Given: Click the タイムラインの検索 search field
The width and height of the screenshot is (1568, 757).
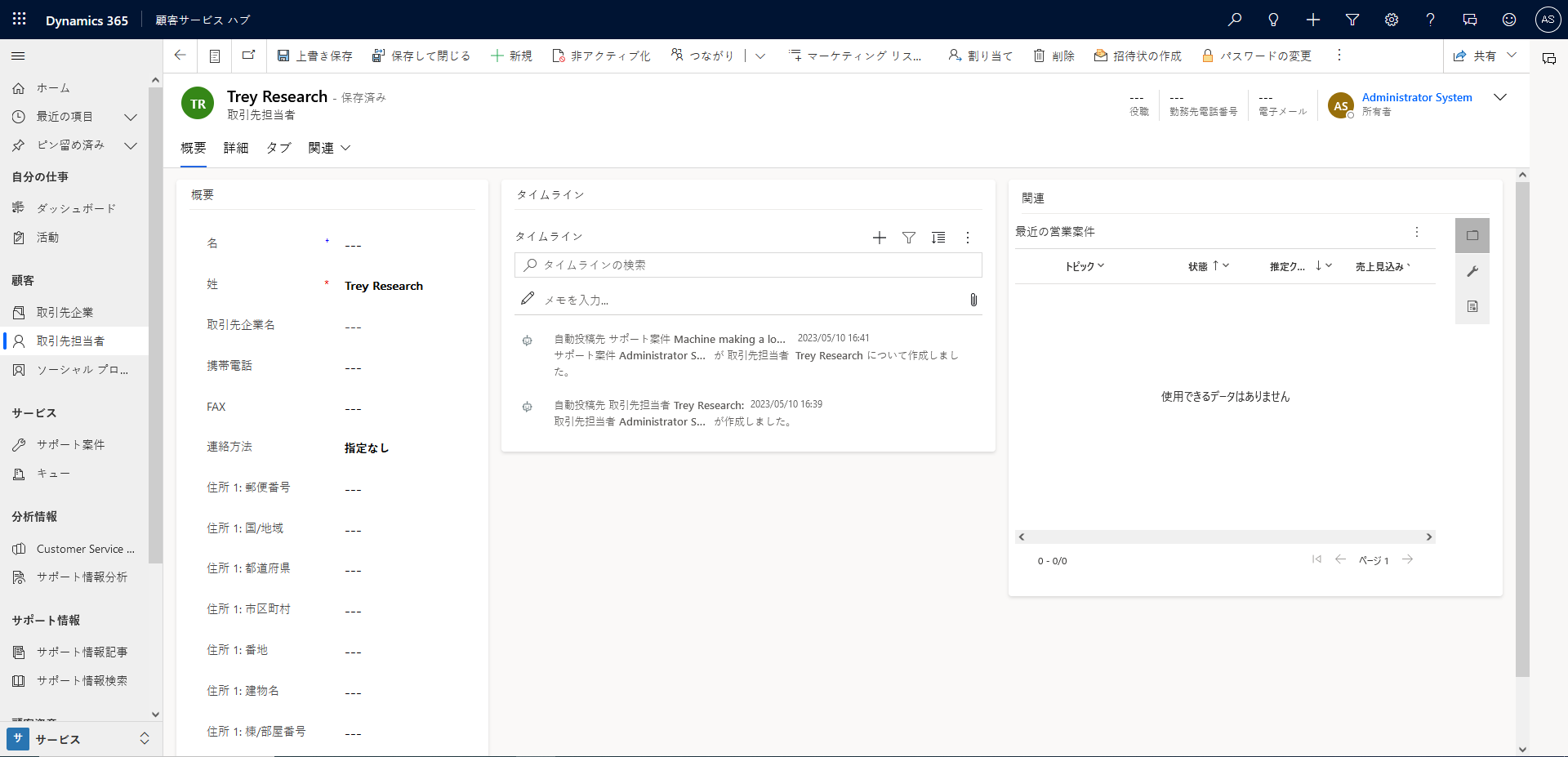Looking at the screenshot, I should (x=748, y=265).
